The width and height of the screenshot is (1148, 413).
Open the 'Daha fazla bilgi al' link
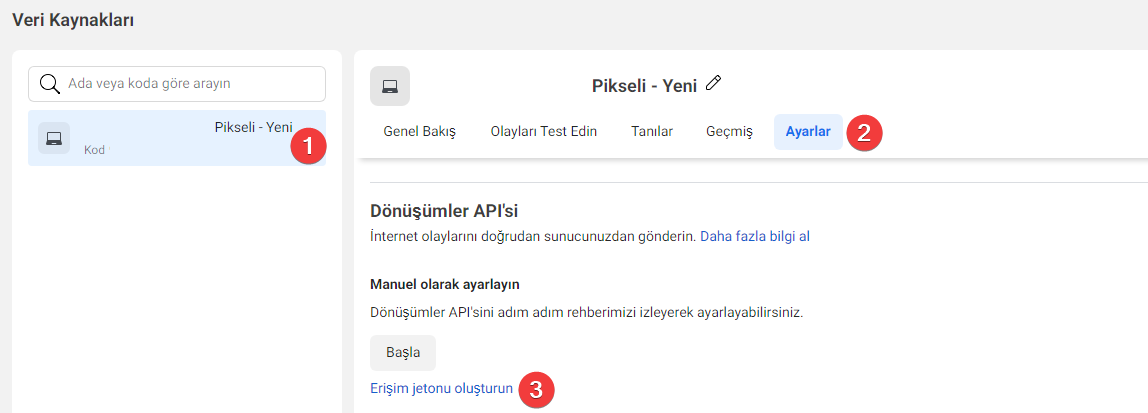(755, 237)
